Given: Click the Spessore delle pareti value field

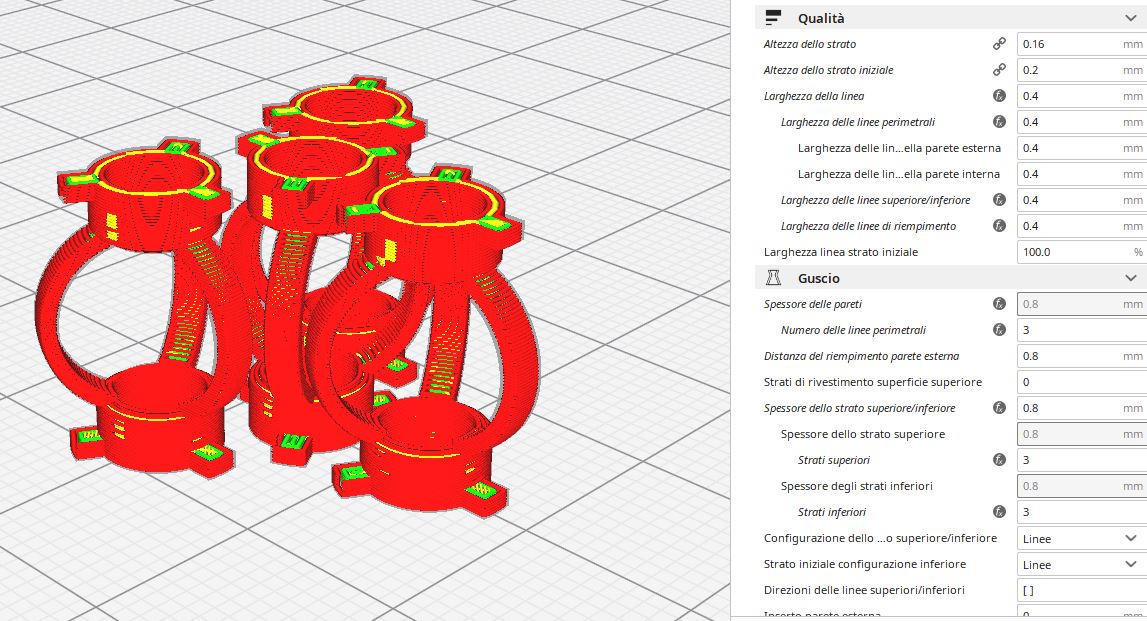Looking at the screenshot, I should click(1082, 304).
